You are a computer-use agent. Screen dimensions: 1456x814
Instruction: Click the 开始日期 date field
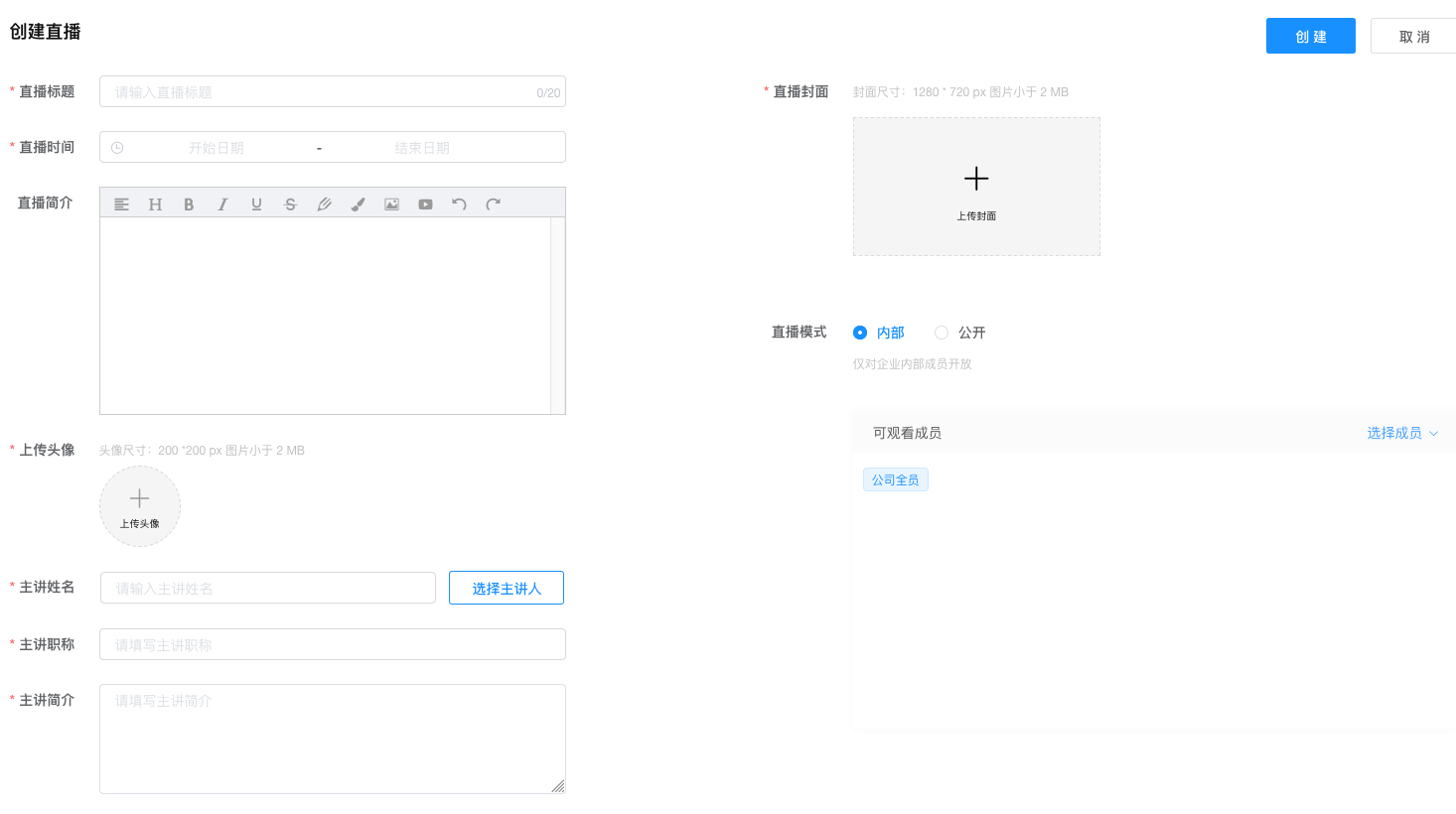[x=217, y=148]
